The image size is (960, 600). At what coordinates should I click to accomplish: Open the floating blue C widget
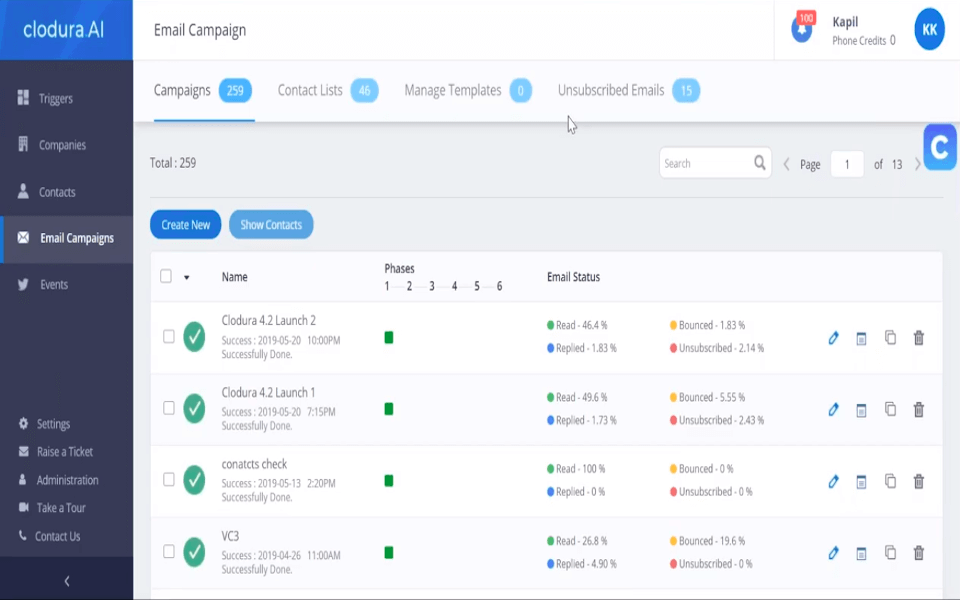tap(940, 147)
